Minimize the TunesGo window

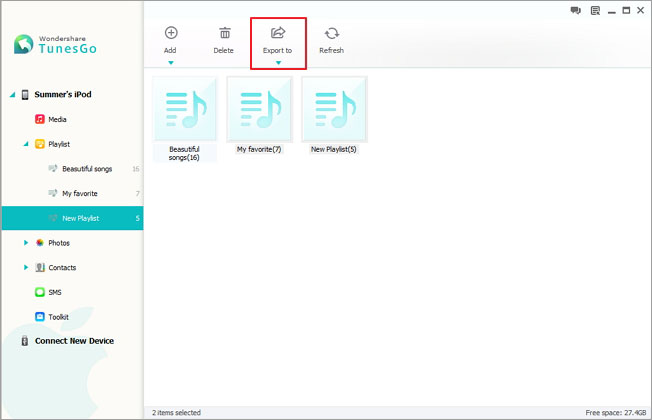(611, 13)
